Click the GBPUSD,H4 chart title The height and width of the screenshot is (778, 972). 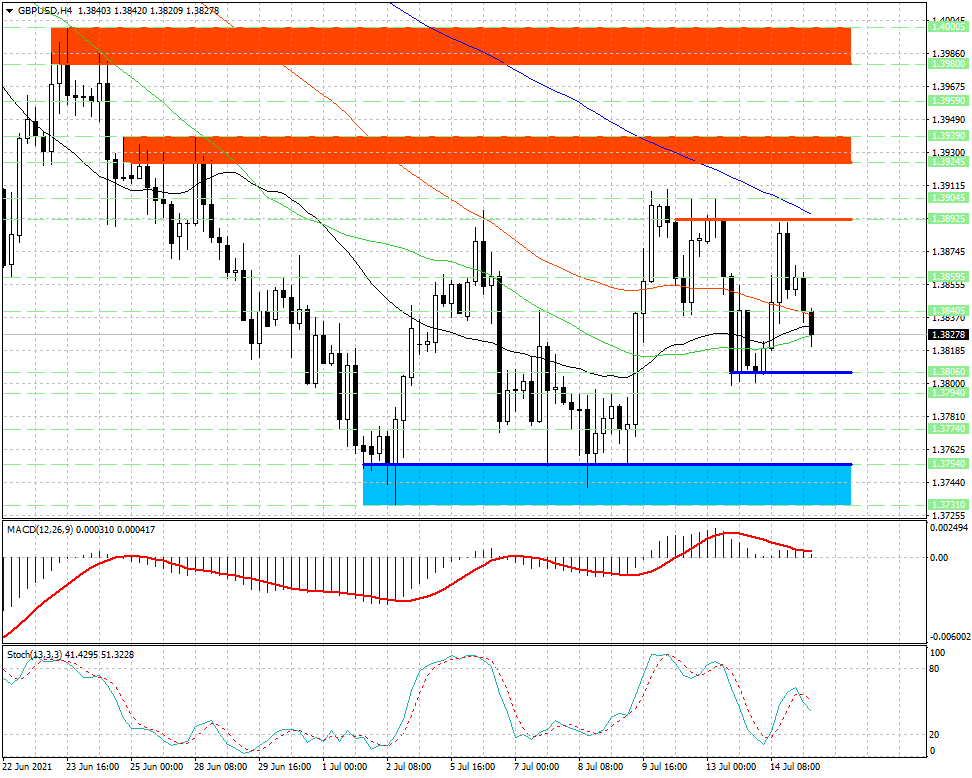(x=43, y=11)
